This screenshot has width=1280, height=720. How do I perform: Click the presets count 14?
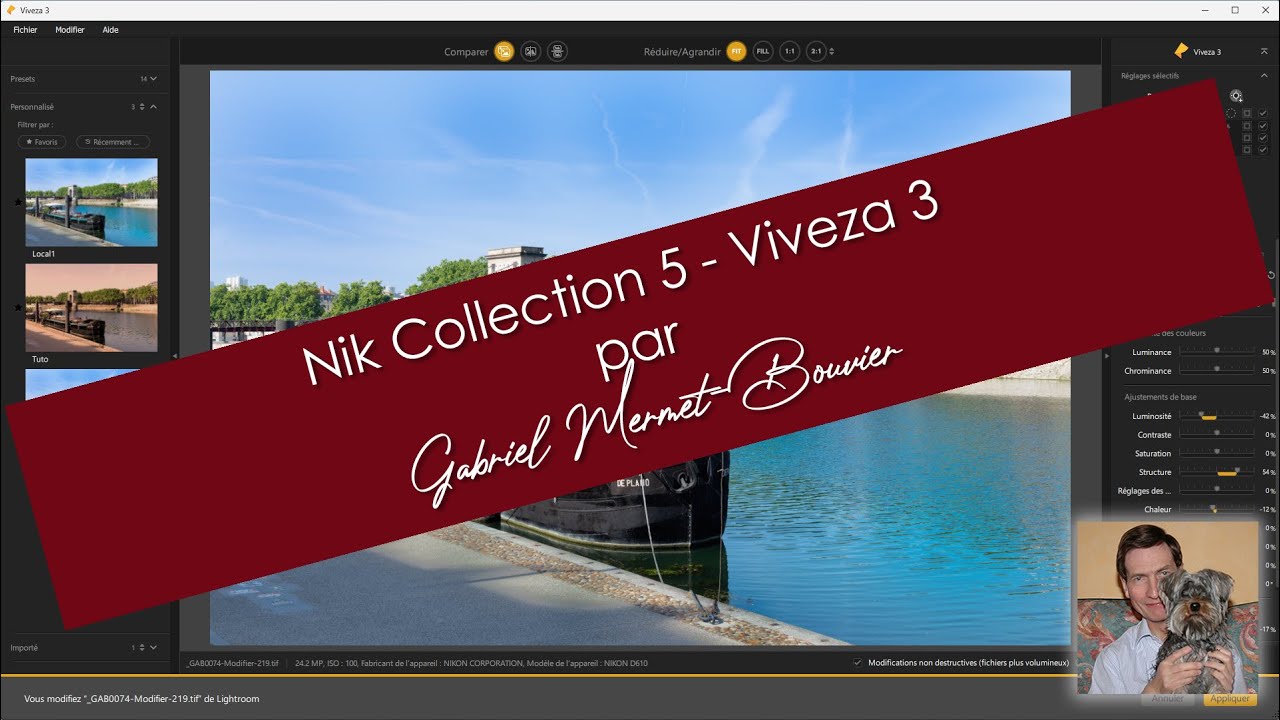point(143,78)
